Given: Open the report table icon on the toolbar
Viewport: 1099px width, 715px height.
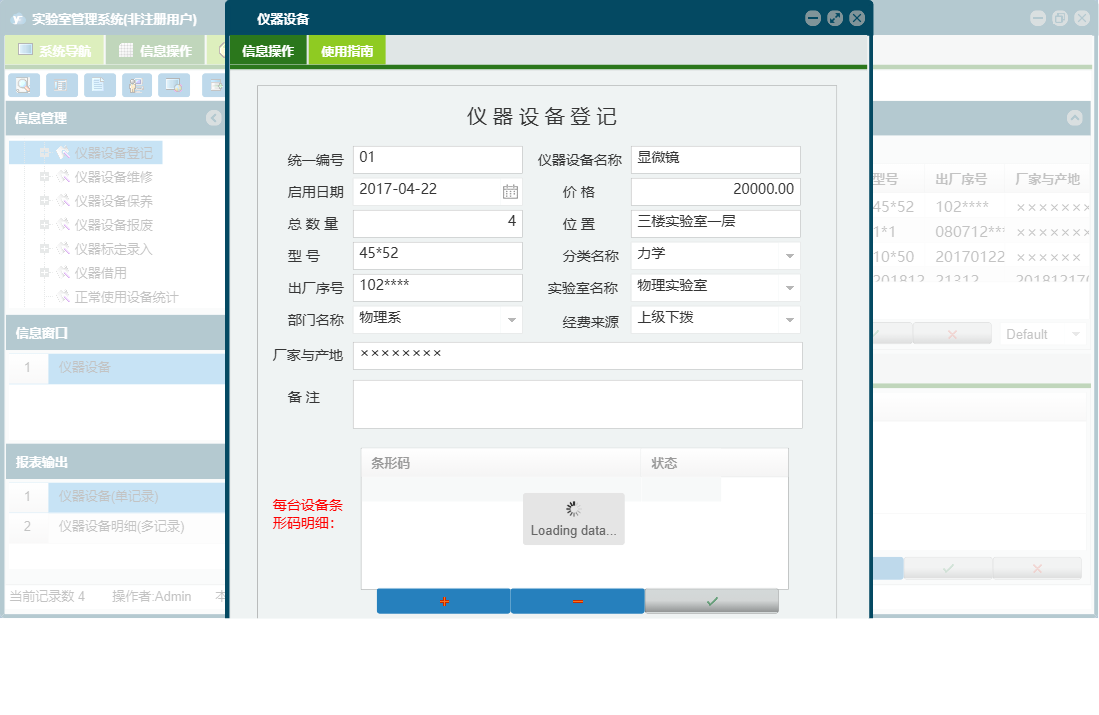Looking at the screenshot, I should (61, 85).
